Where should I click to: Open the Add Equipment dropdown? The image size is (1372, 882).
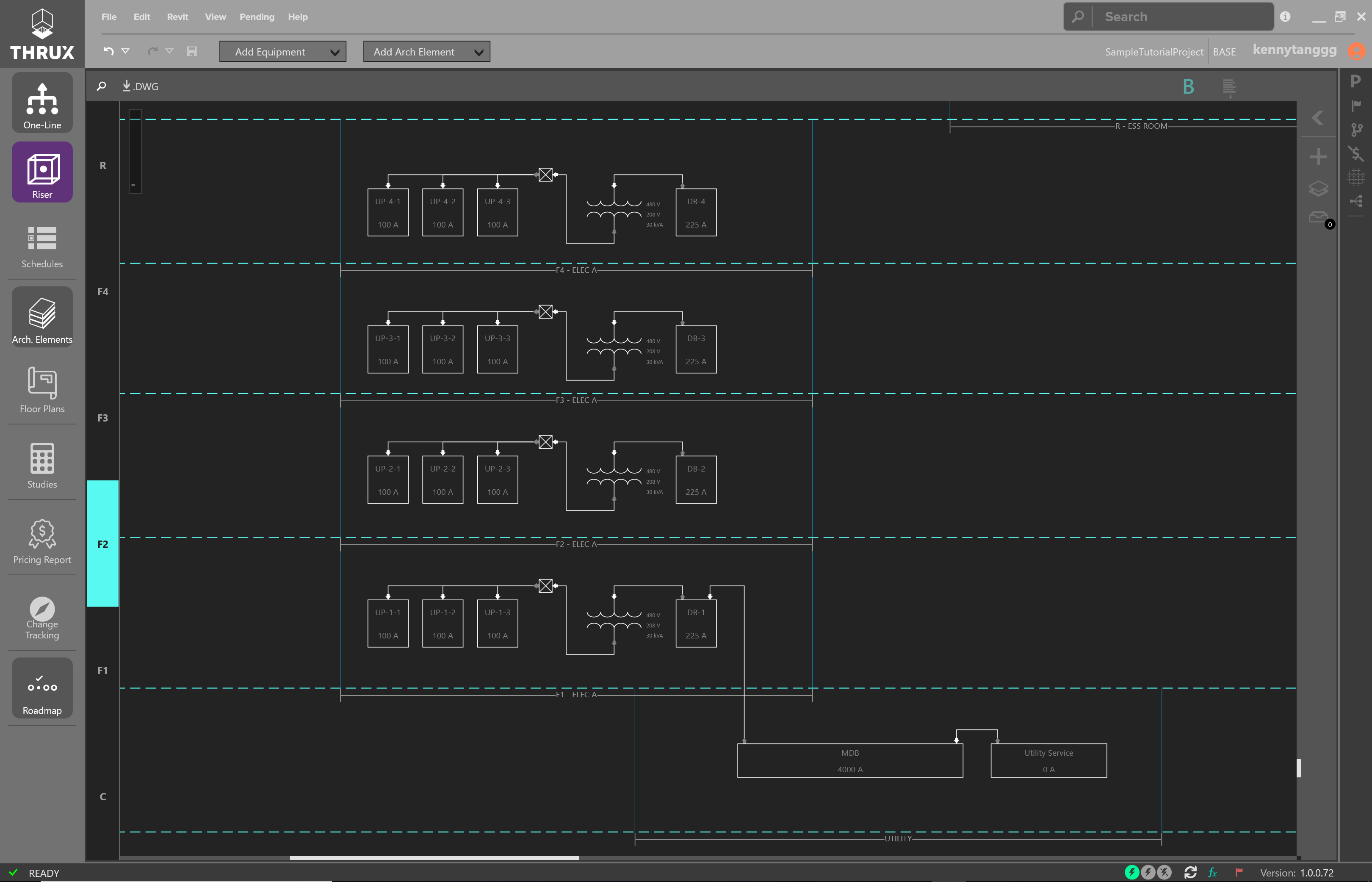click(x=283, y=52)
